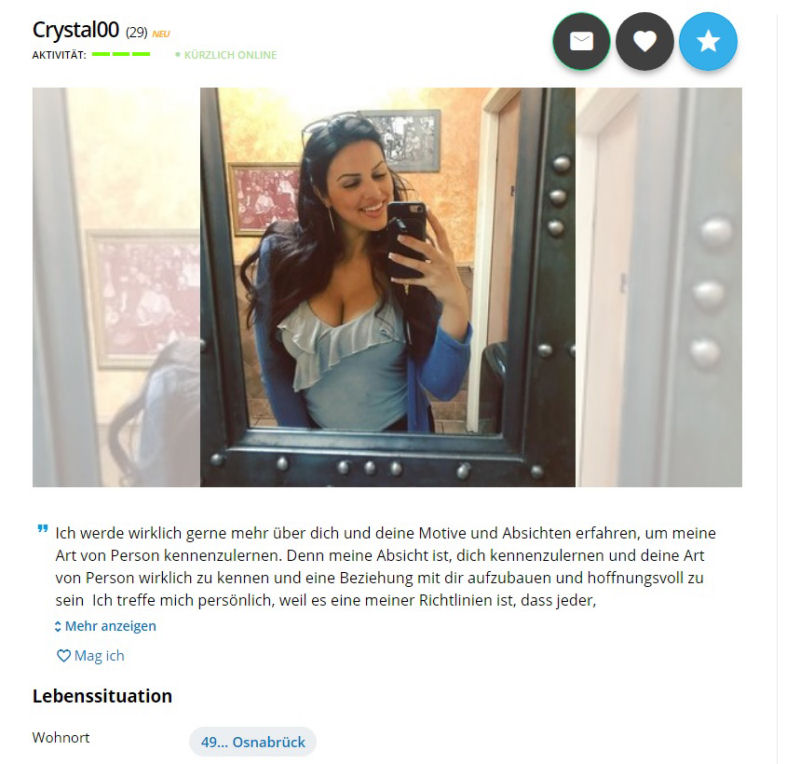Click the profile description paragraph text
Image resolution: width=800 pixels, height=764 pixels.
386,566
